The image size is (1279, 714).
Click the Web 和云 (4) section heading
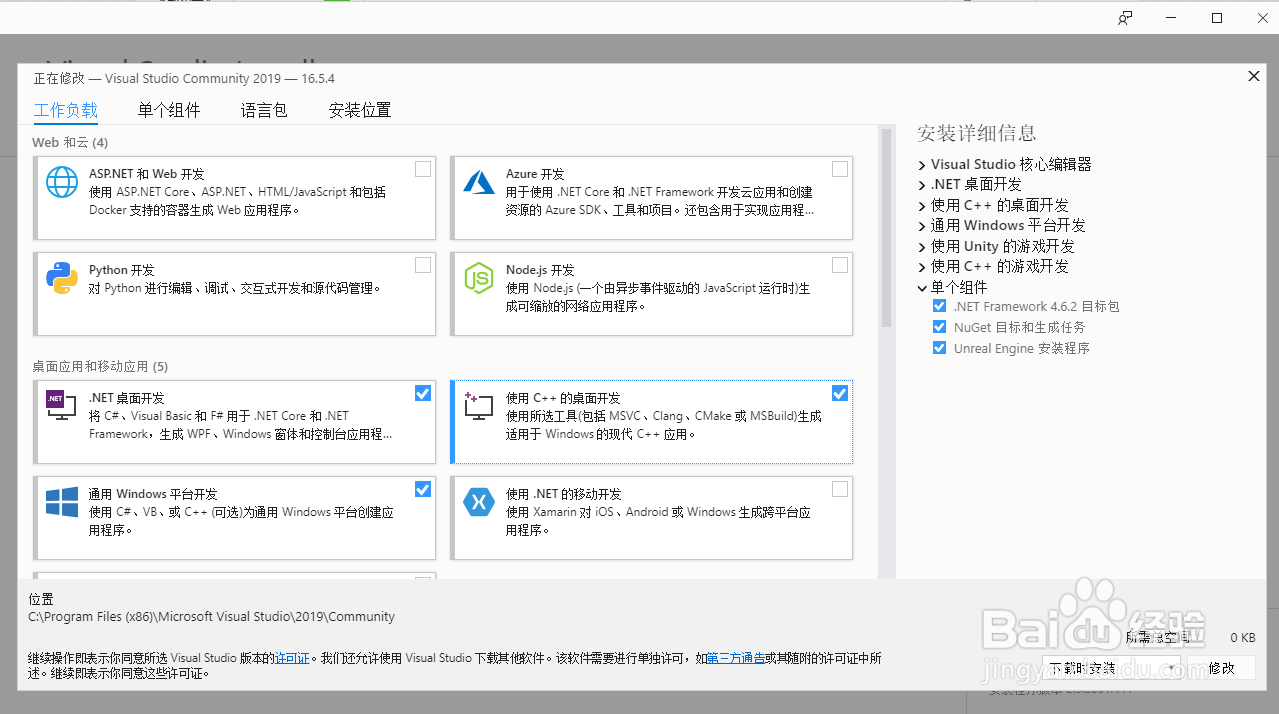[x=70, y=142]
